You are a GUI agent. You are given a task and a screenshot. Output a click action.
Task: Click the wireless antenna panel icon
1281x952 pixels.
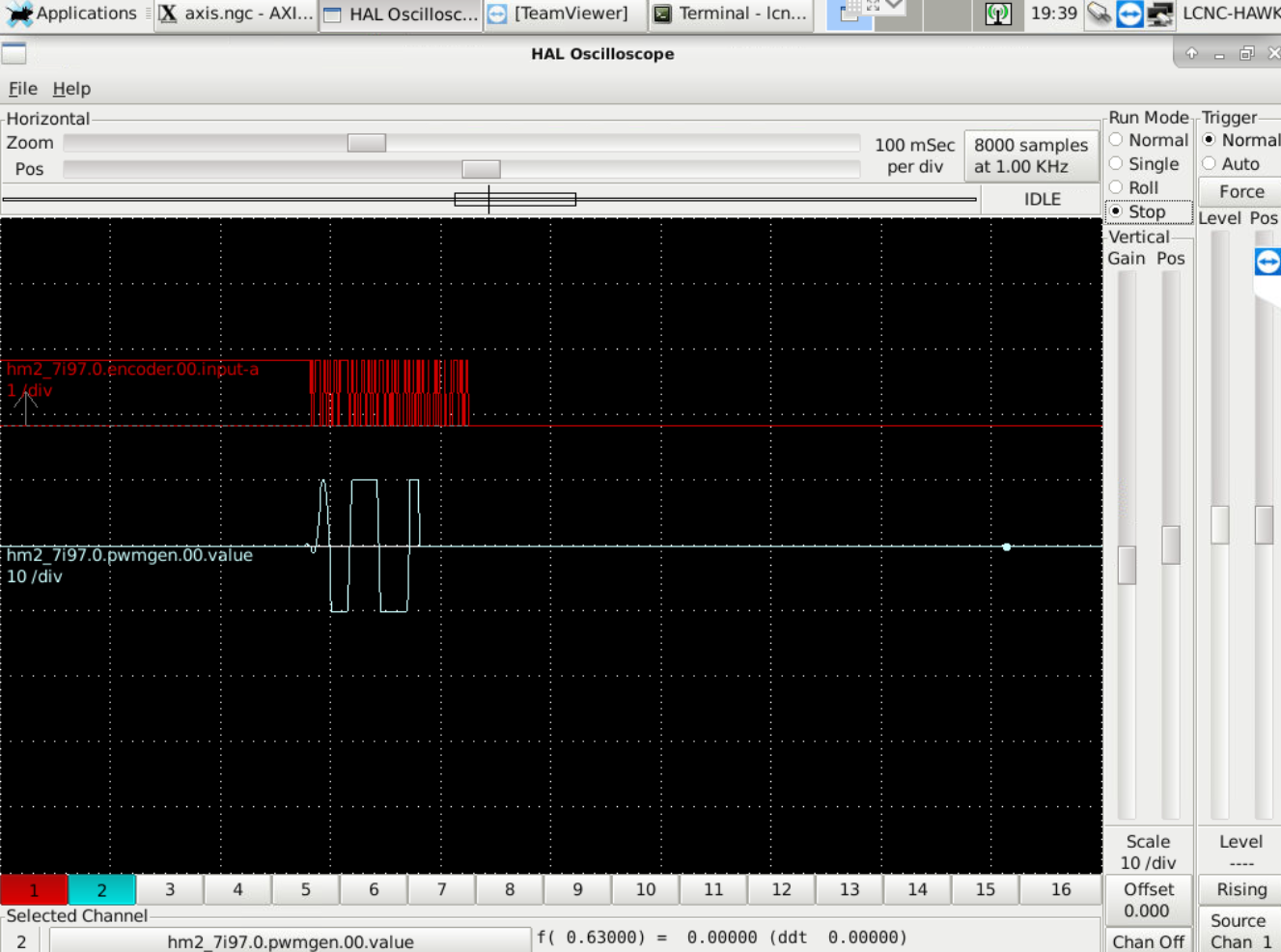[998, 14]
